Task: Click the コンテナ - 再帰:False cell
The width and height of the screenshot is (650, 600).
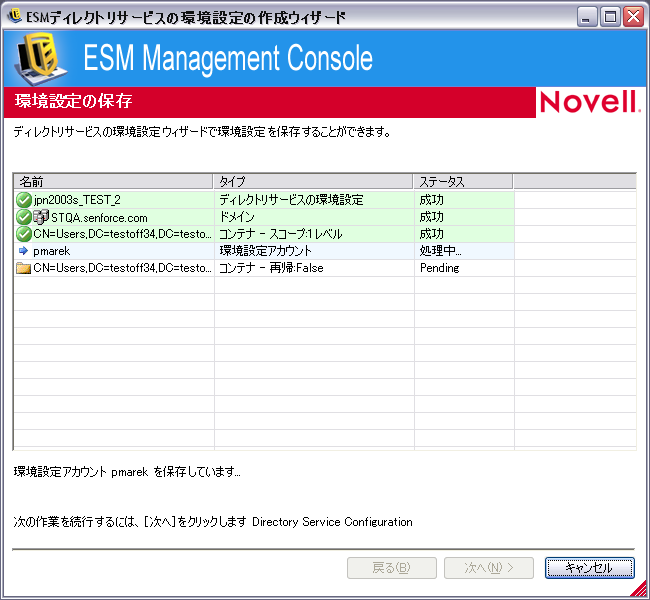Action: pos(271,268)
